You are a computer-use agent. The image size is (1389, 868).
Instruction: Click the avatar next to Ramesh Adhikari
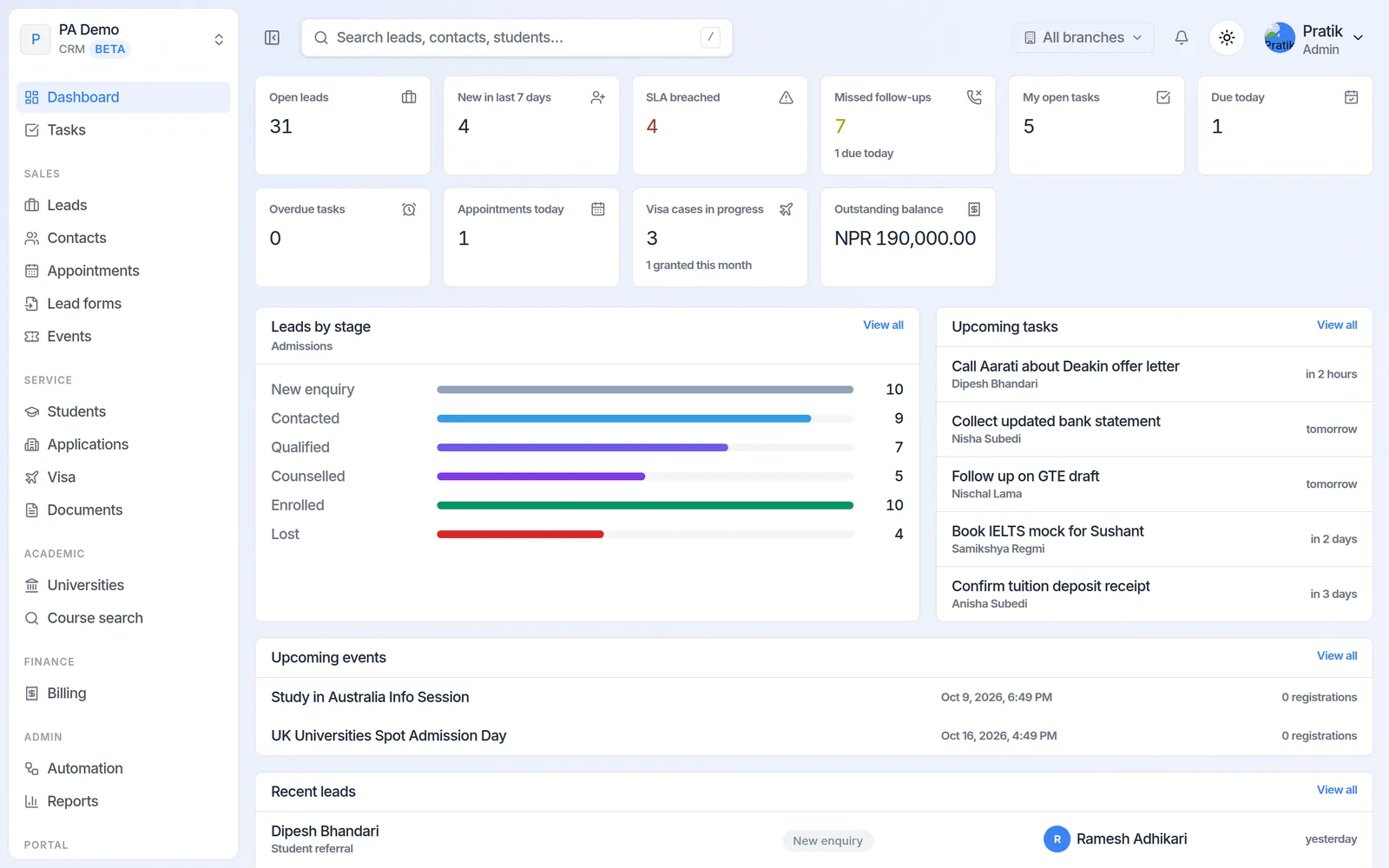click(1057, 839)
